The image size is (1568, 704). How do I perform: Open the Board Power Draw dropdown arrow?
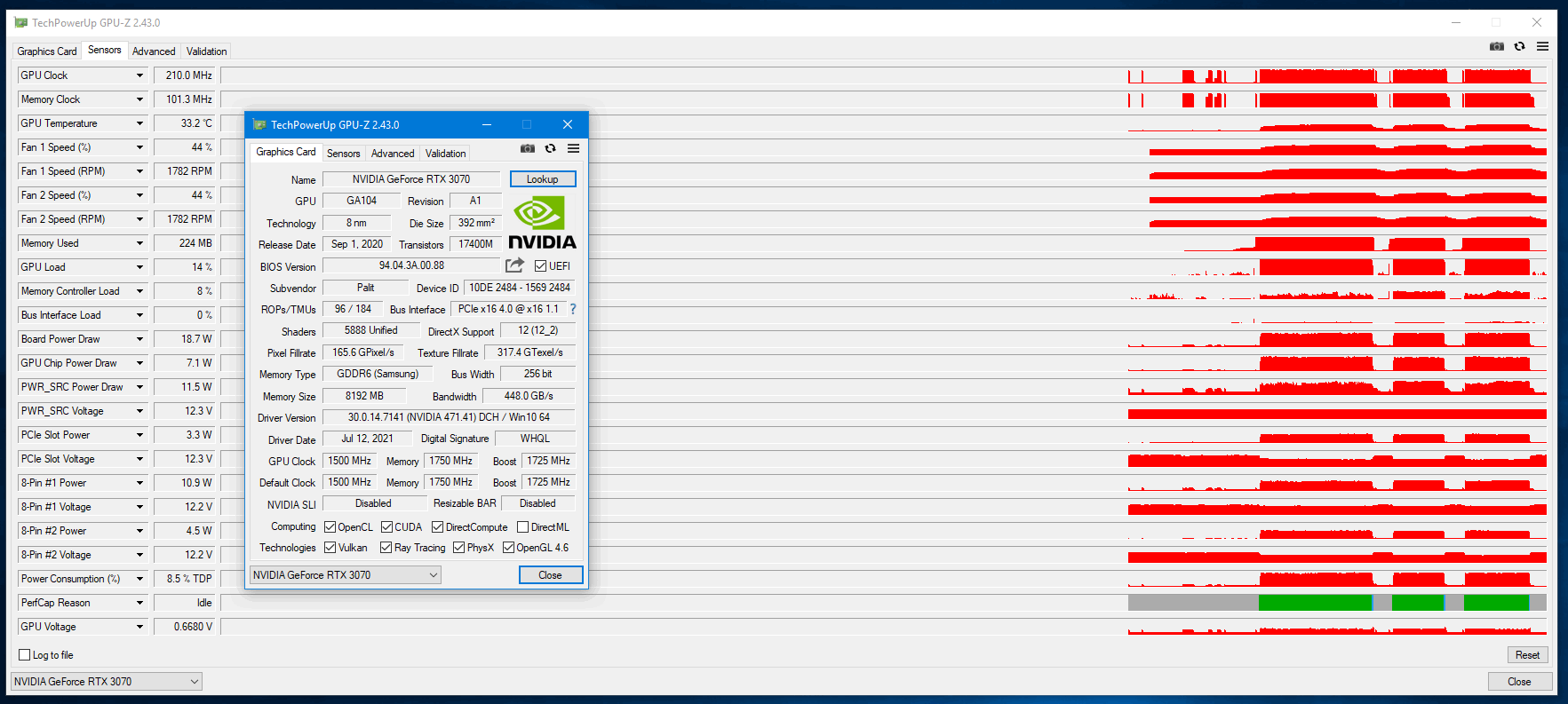[139, 339]
